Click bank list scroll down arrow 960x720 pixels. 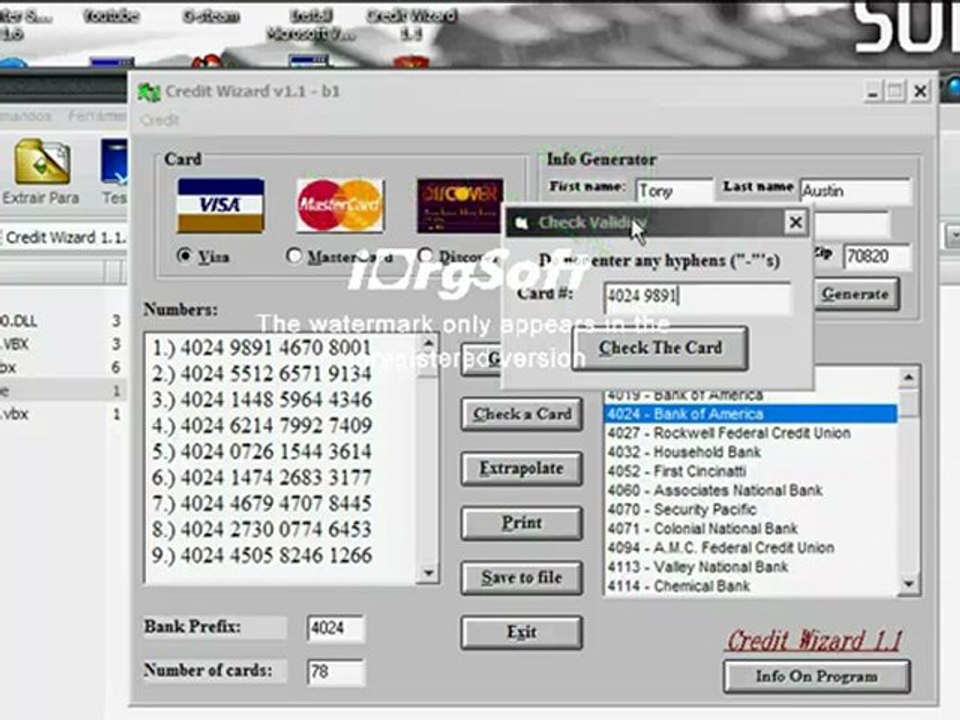point(909,584)
